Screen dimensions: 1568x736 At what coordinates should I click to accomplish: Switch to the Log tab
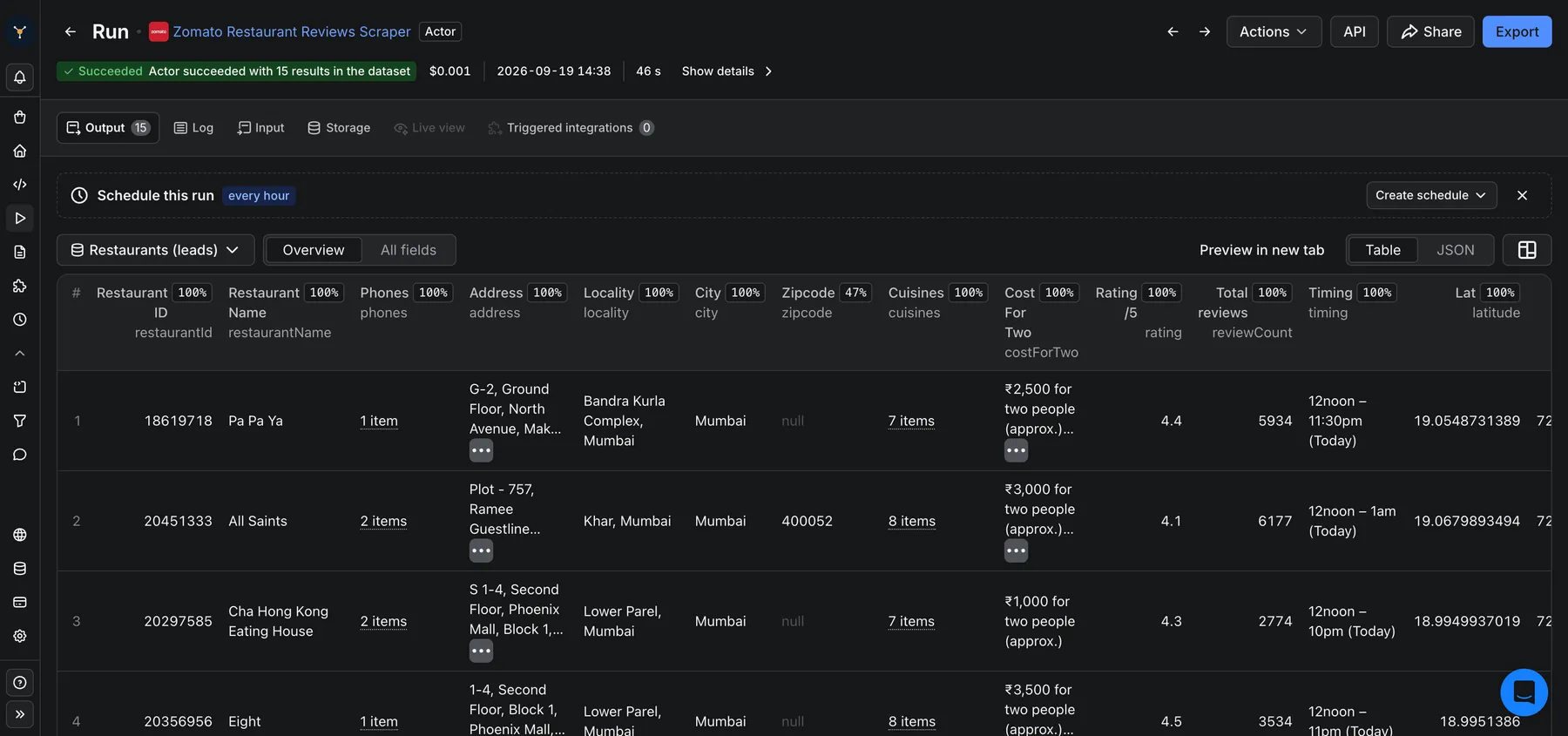point(193,128)
